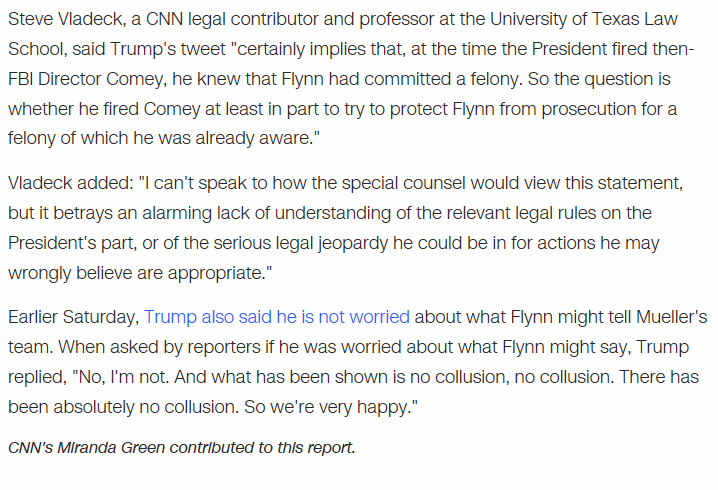Image resolution: width=718 pixels, height=490 pixels.
Task: Click the sentence 'So we're very happy.'
Action: point(328,407)
